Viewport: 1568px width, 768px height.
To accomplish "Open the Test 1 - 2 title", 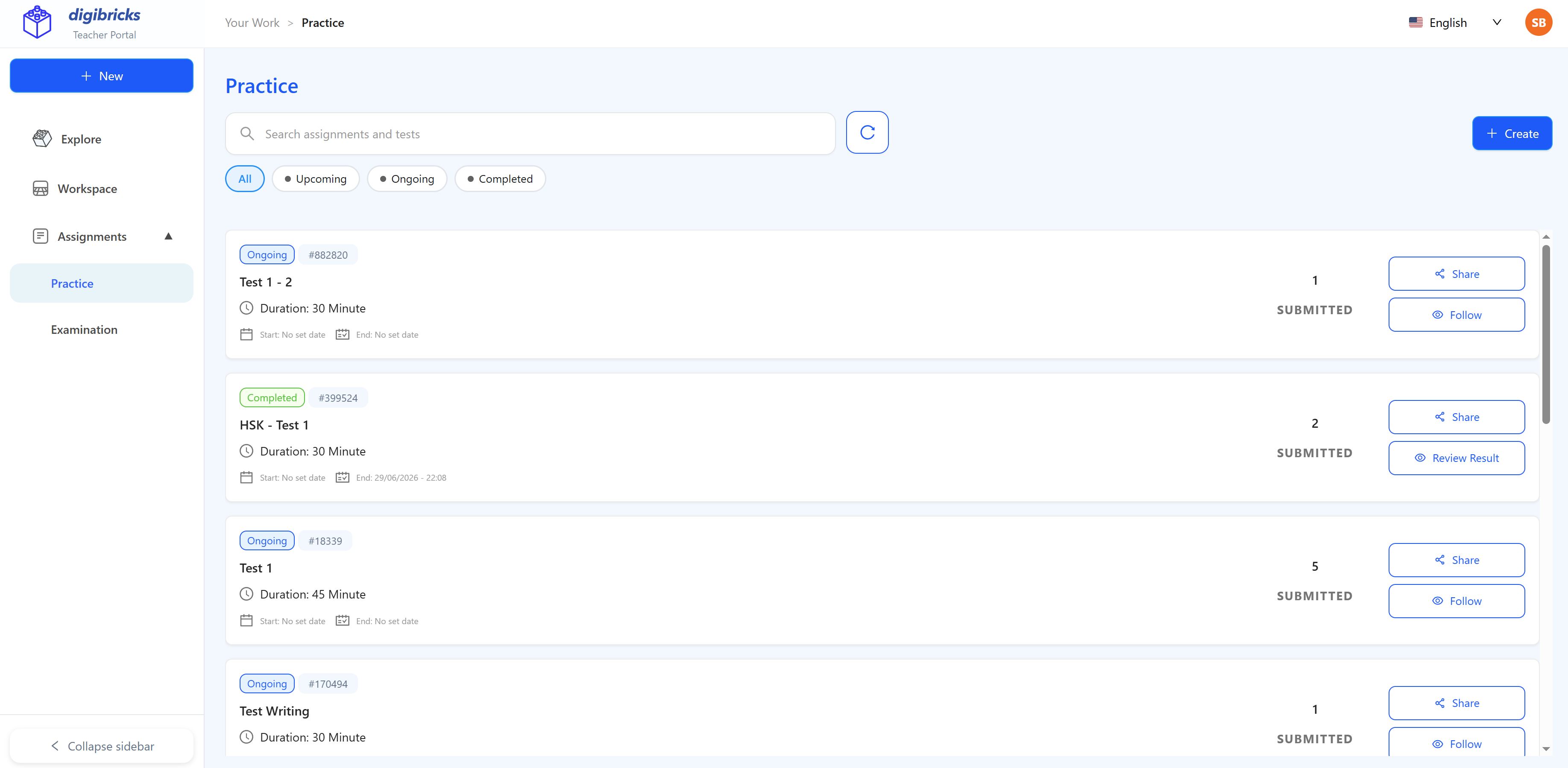I will (265, 282).
